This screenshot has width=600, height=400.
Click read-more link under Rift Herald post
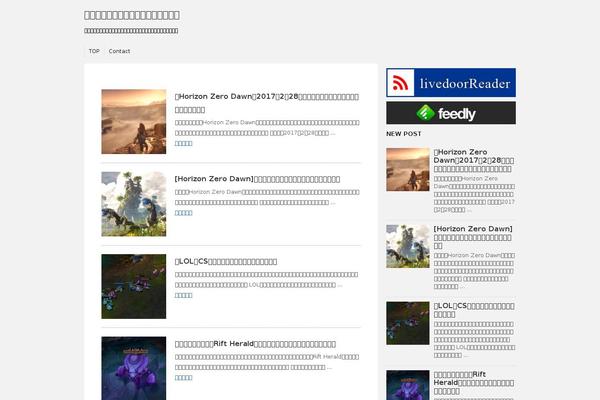click(x=183, y=377)
